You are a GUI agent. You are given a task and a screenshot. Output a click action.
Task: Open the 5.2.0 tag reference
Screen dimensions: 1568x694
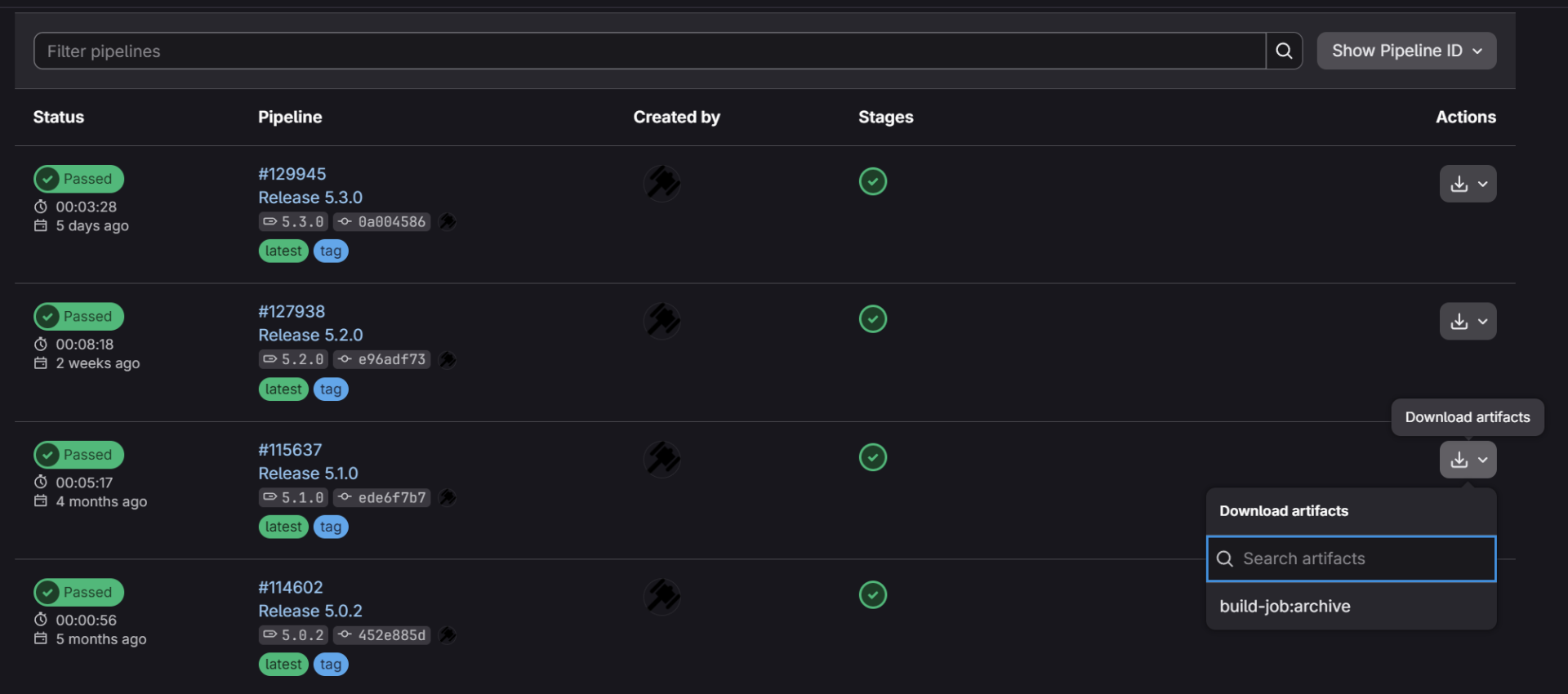click(294, 359)
